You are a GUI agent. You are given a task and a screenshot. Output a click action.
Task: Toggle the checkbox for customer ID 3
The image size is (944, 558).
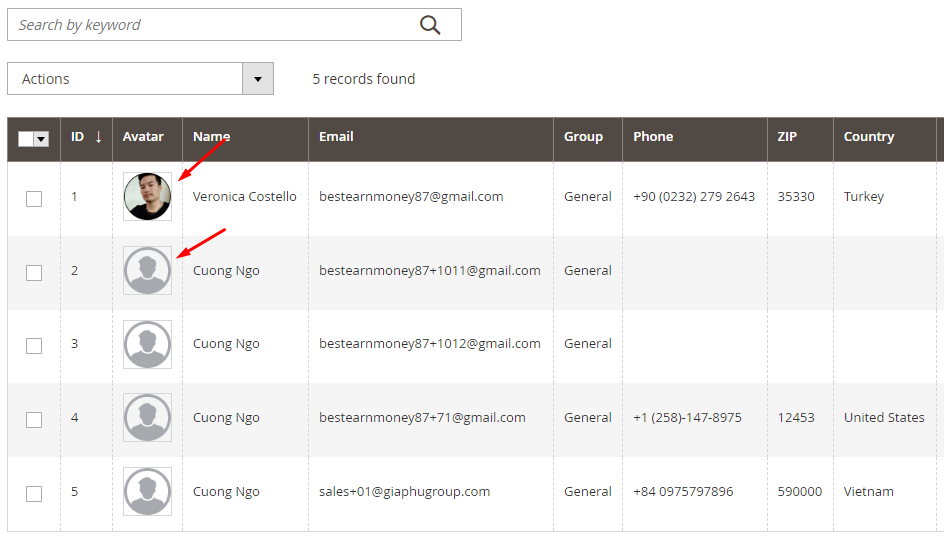click(34, 345)
